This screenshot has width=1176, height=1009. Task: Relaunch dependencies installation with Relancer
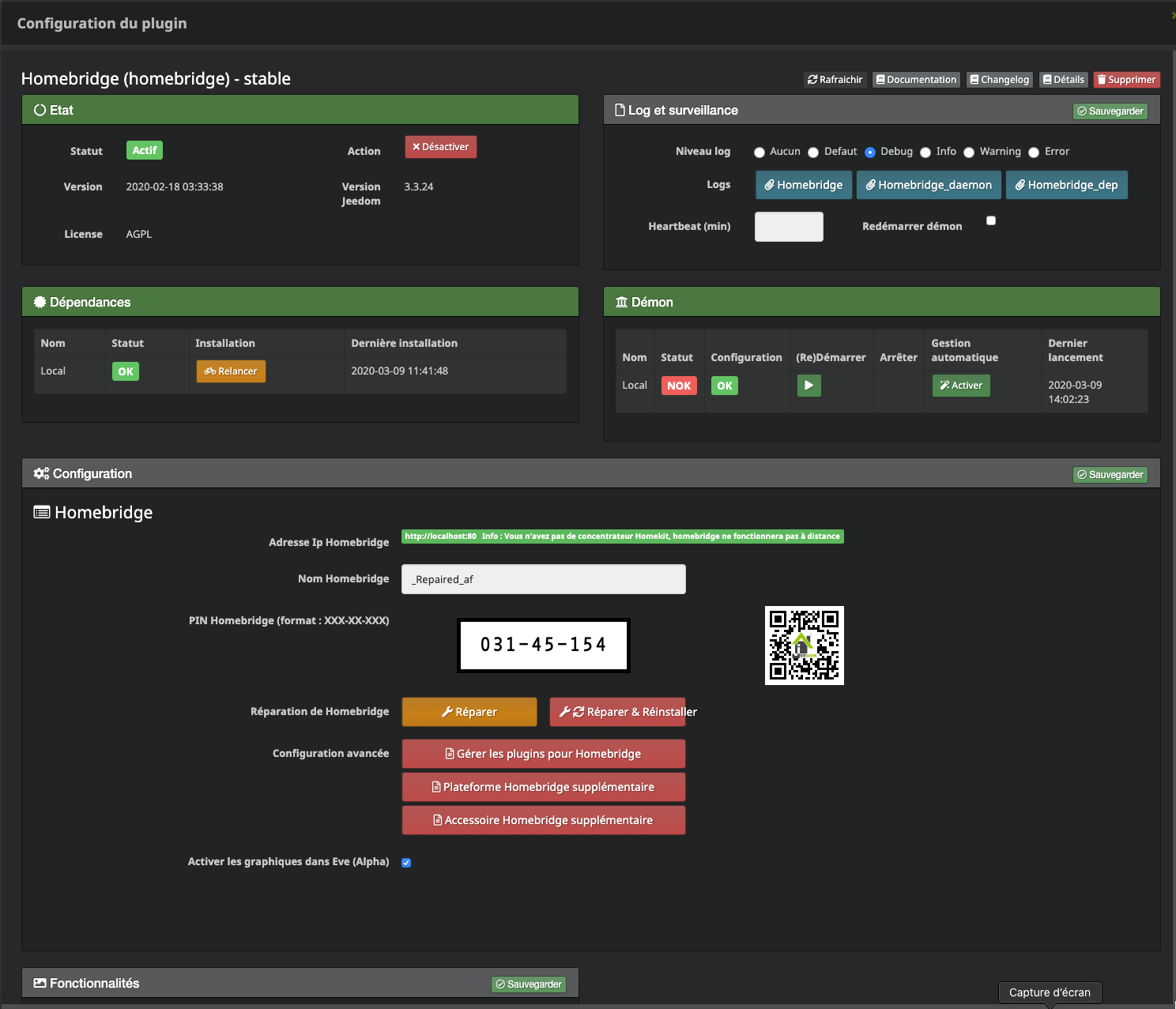point(231,371)
